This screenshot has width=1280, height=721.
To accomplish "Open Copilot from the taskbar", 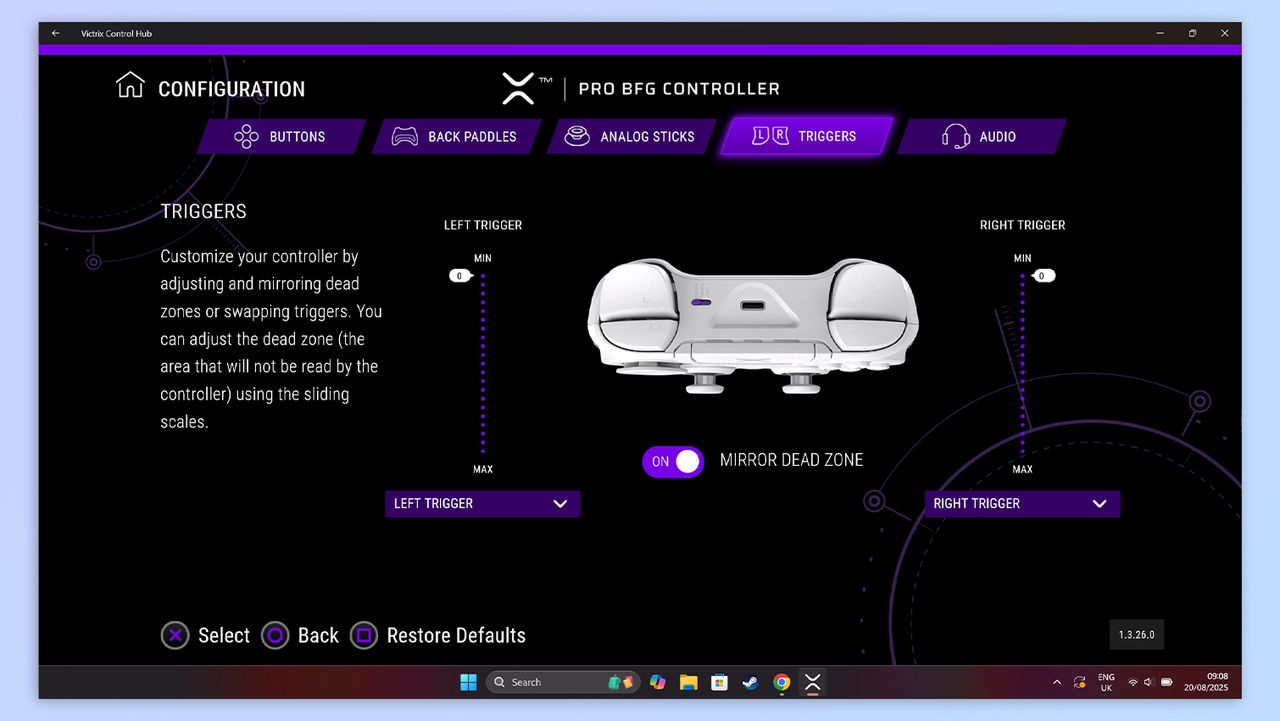I will pyautogui.click(x=657, y=682).
